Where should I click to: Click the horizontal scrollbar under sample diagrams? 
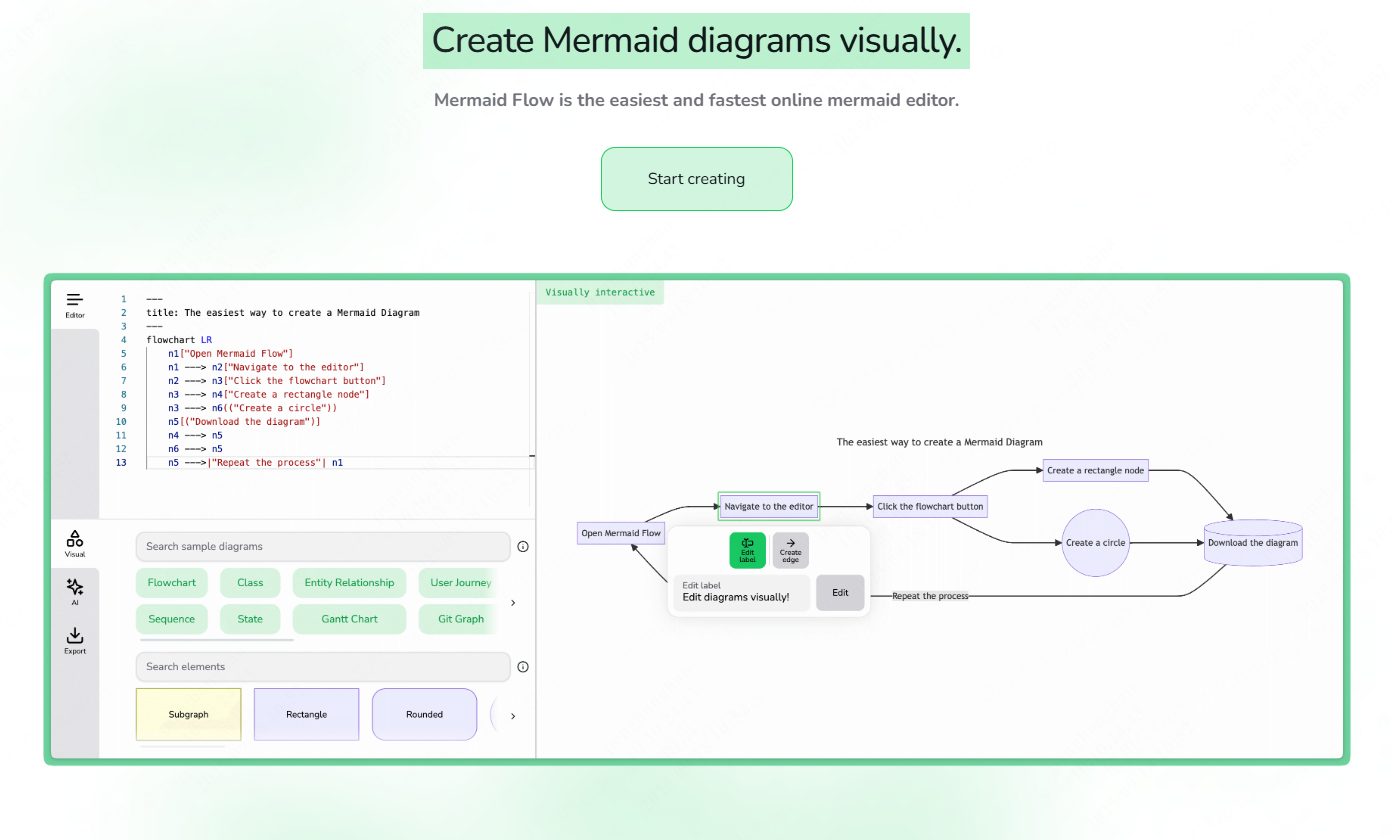(x=215, y=640)
